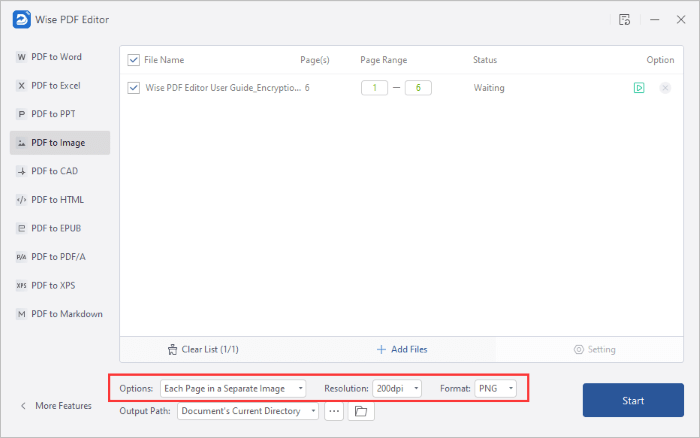Click the plus icon beside Add Files
The width and height of the screenshot is (700, 438).
click(381, 350)
